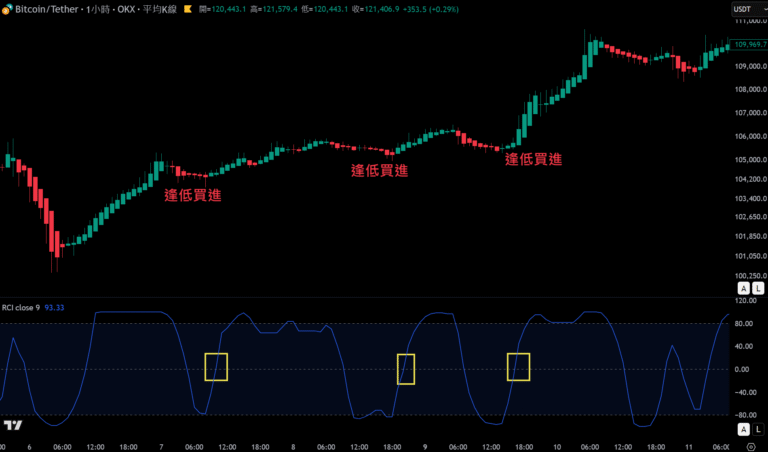Click the rightmost 逢低買進 text annotation
Screen dimensions: 768x452
[x=533, y=158]
